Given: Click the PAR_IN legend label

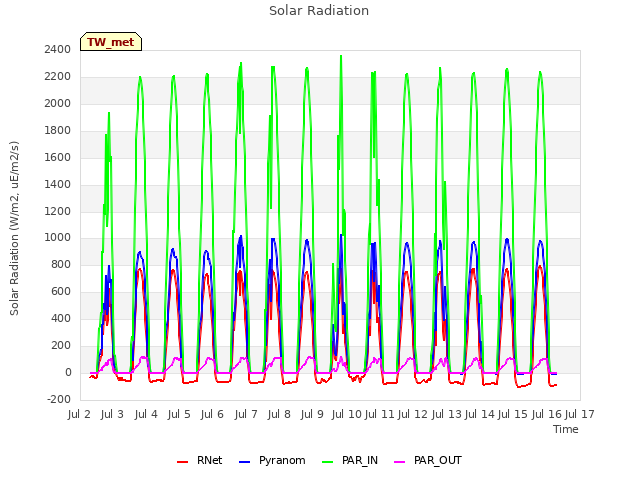Looking at the screenshot, I should [x=360, y=460].
